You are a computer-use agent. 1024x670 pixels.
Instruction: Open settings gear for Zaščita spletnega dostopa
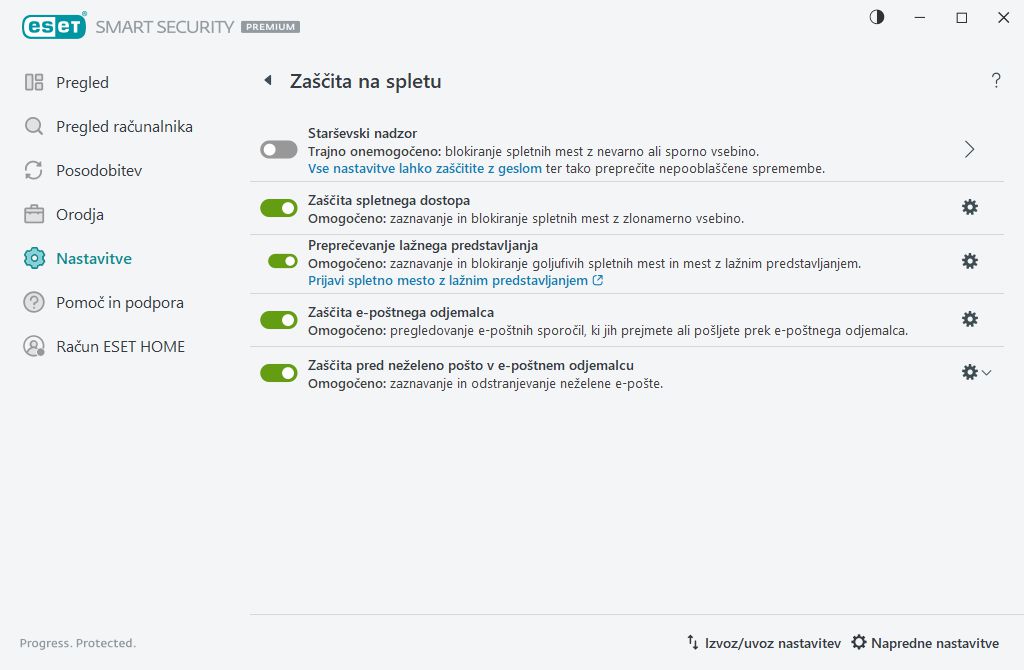pyautogui.click(x=969, y=207)
